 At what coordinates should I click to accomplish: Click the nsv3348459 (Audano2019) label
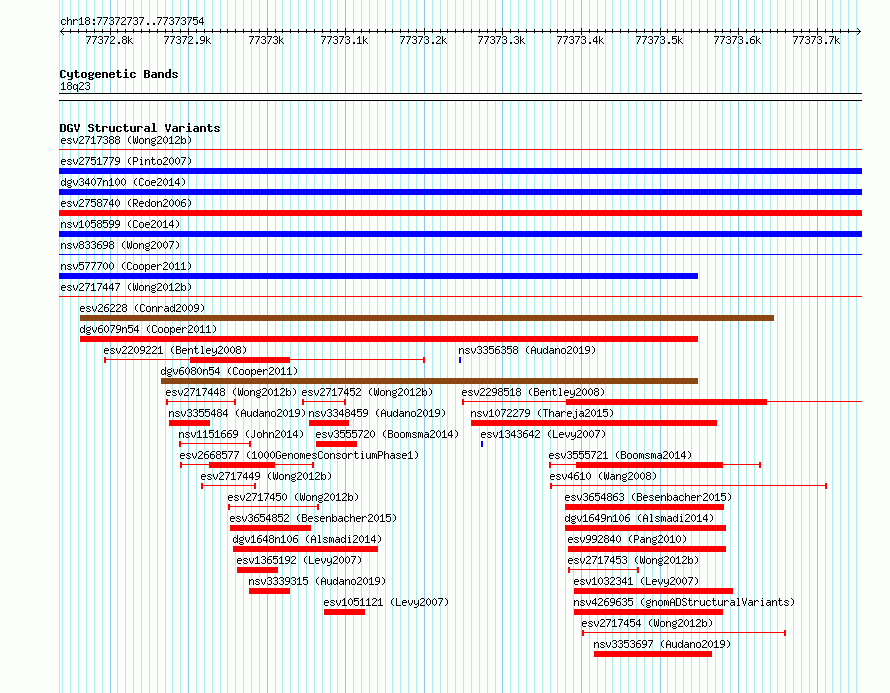tap(377, 413)
